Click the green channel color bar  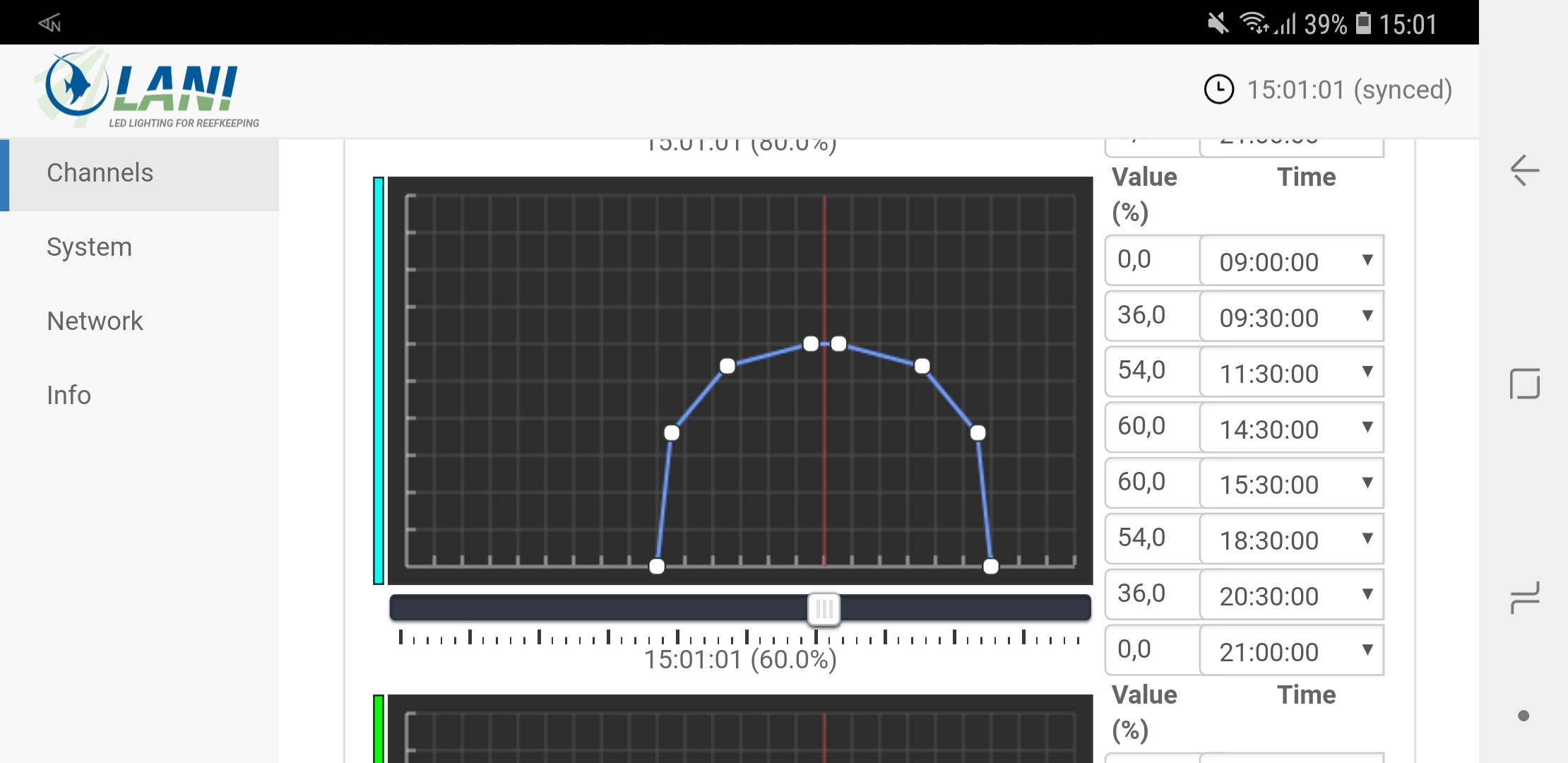pyautogui.click(x=379, y=728)
